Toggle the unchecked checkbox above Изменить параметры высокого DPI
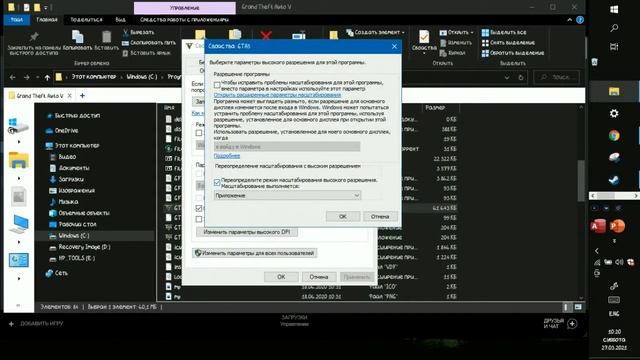This screenshot has height=360, width=640. tap(199, 219)
